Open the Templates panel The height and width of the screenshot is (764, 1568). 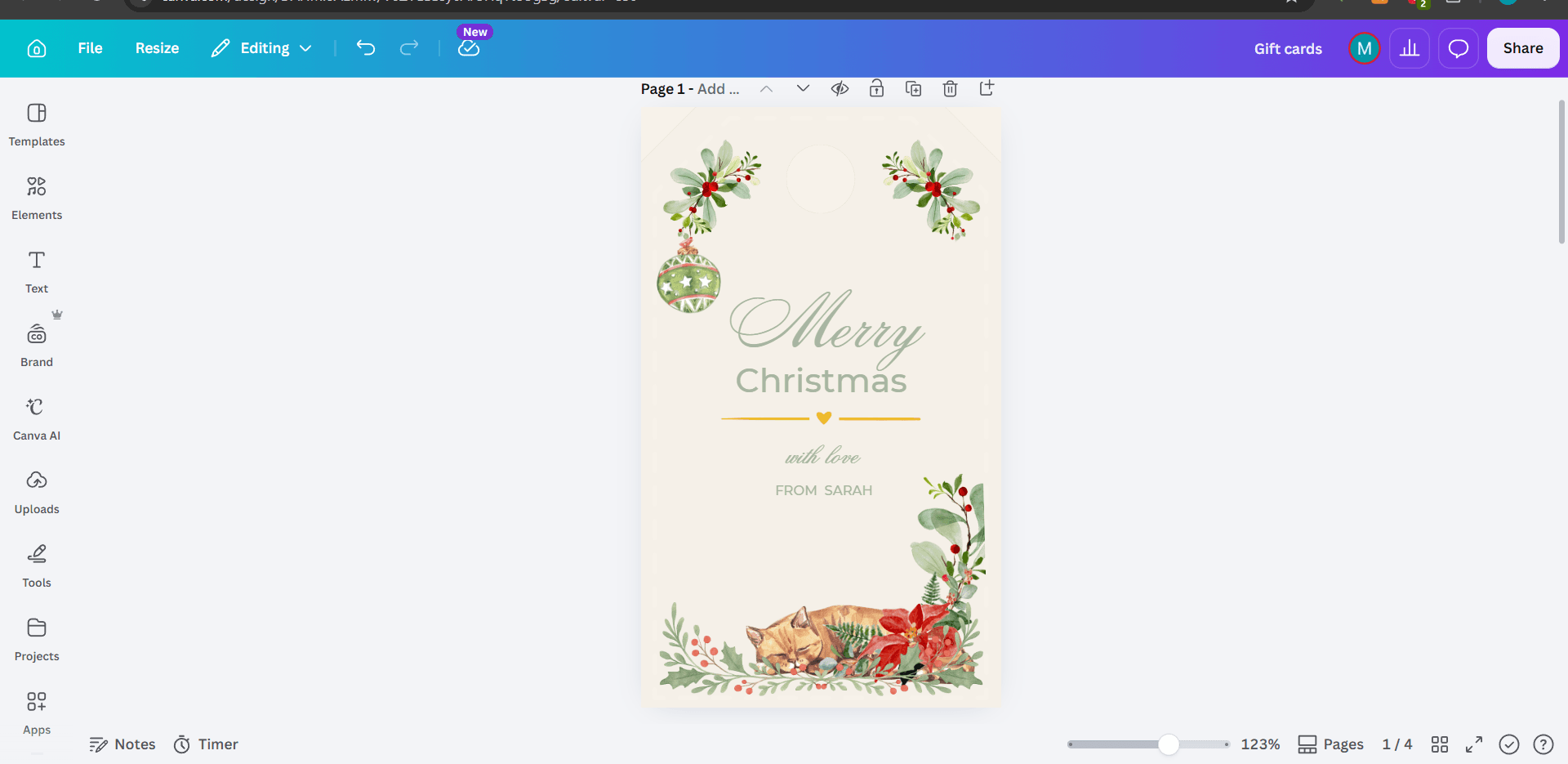[x=37, y=124]
